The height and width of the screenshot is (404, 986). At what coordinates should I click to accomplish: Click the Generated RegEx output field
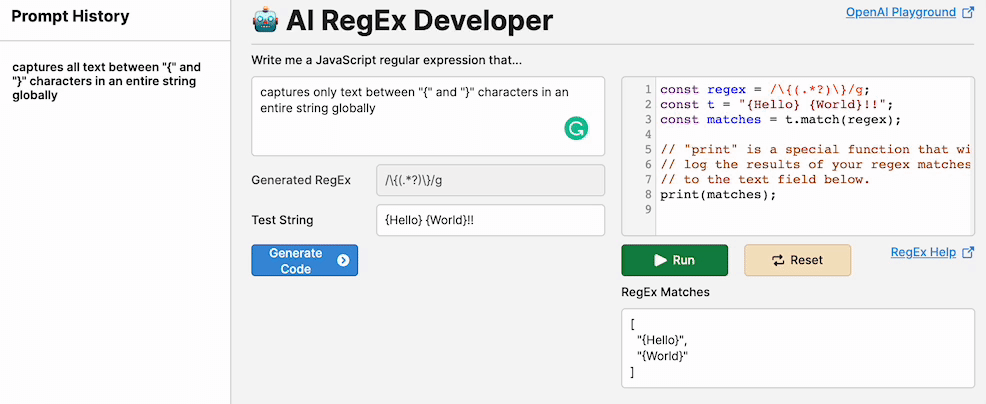tap(490, 180)
